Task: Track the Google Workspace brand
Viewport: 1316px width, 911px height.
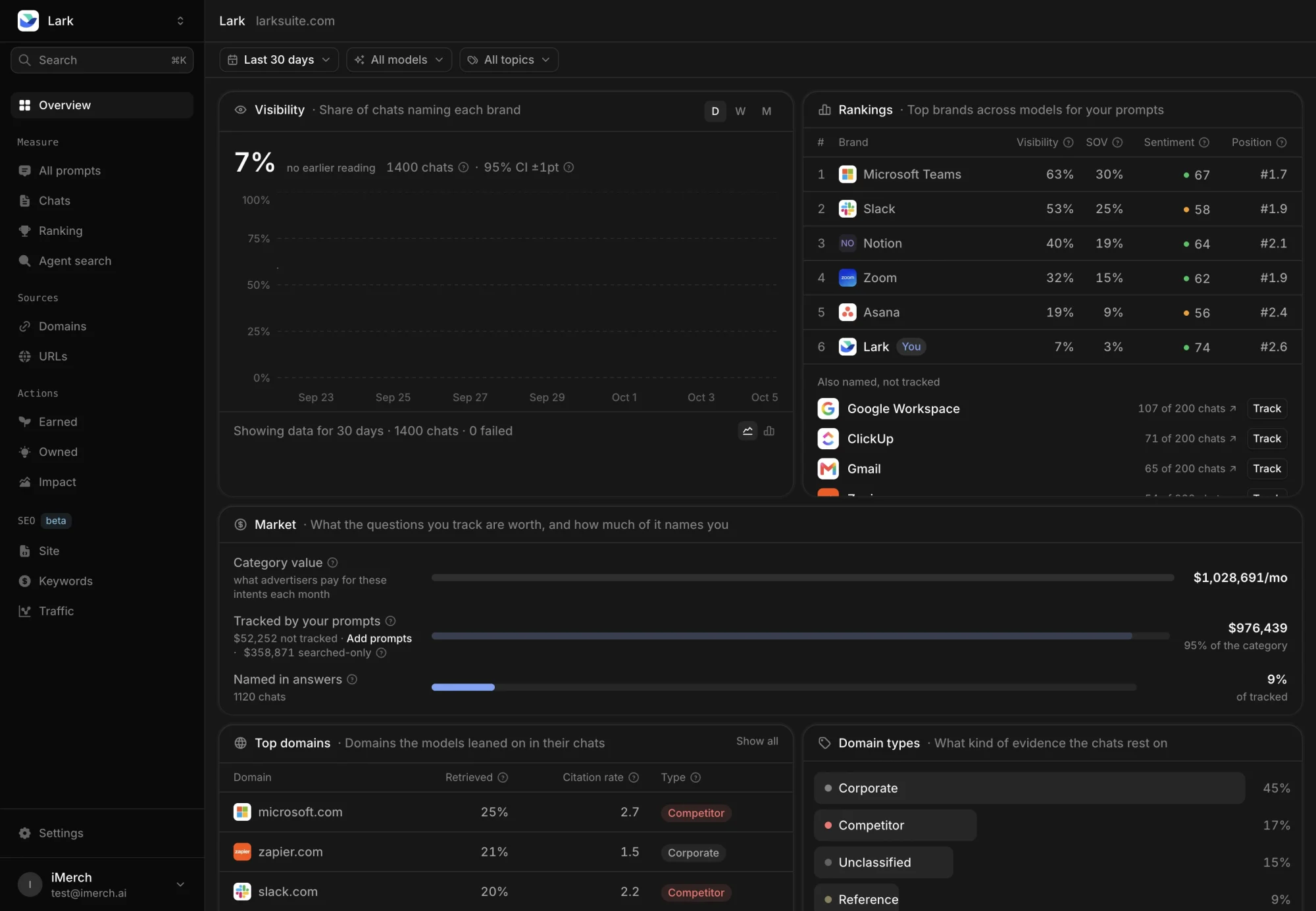Action: click(x=1267, y=408)
